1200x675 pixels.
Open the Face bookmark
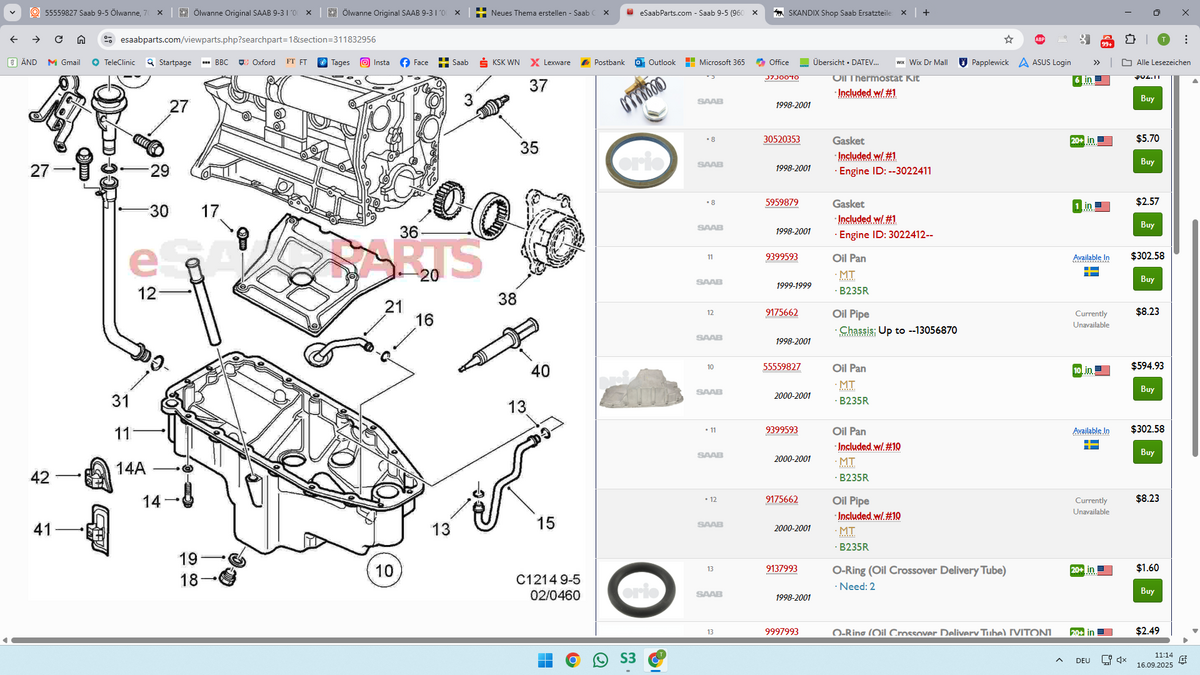tap(414, 62)
